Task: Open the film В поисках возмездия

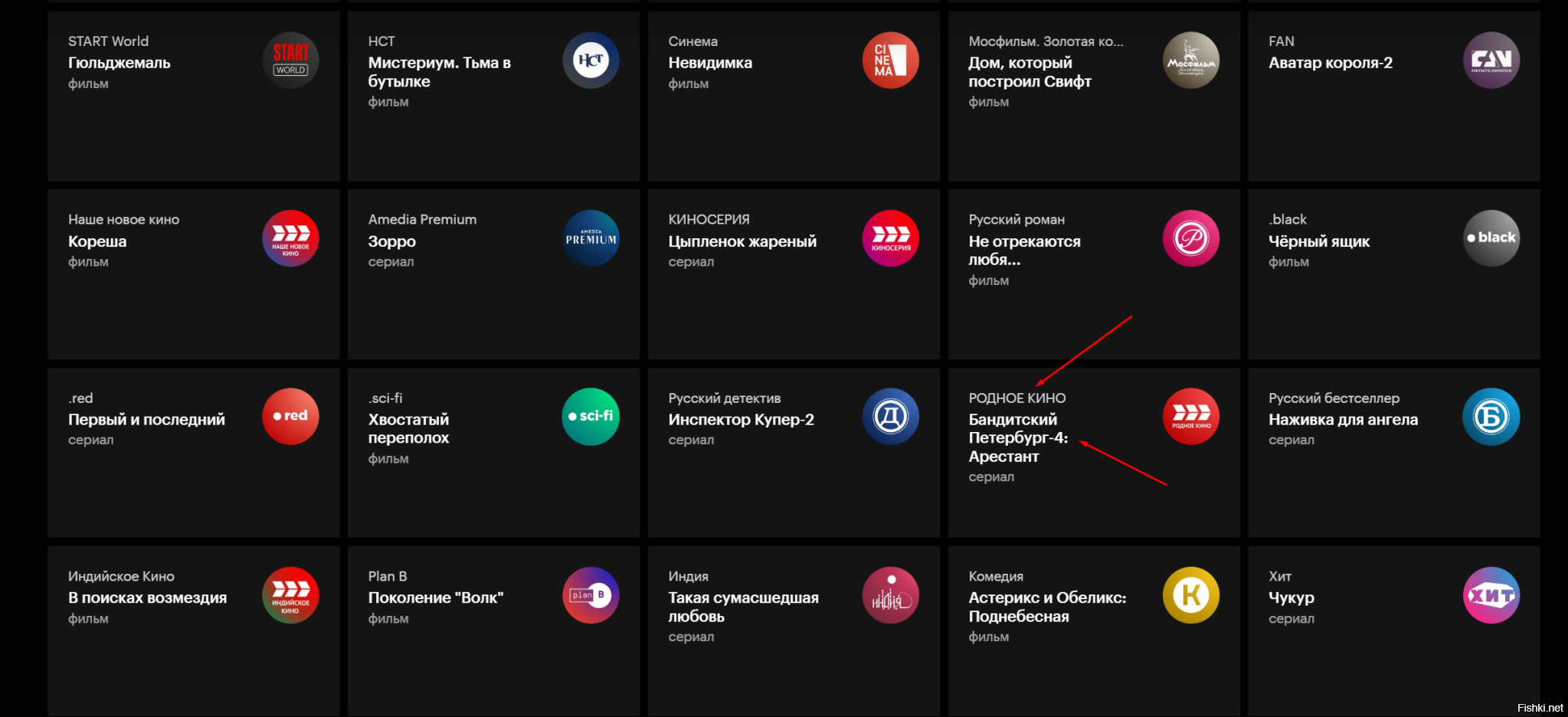Action: pos(148,597)
